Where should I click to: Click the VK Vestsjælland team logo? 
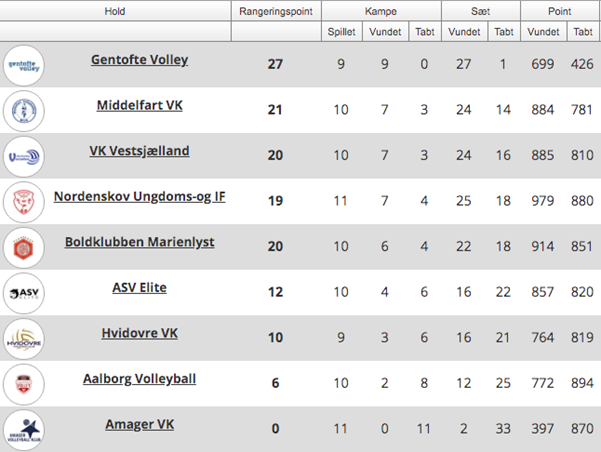point(24,157)
